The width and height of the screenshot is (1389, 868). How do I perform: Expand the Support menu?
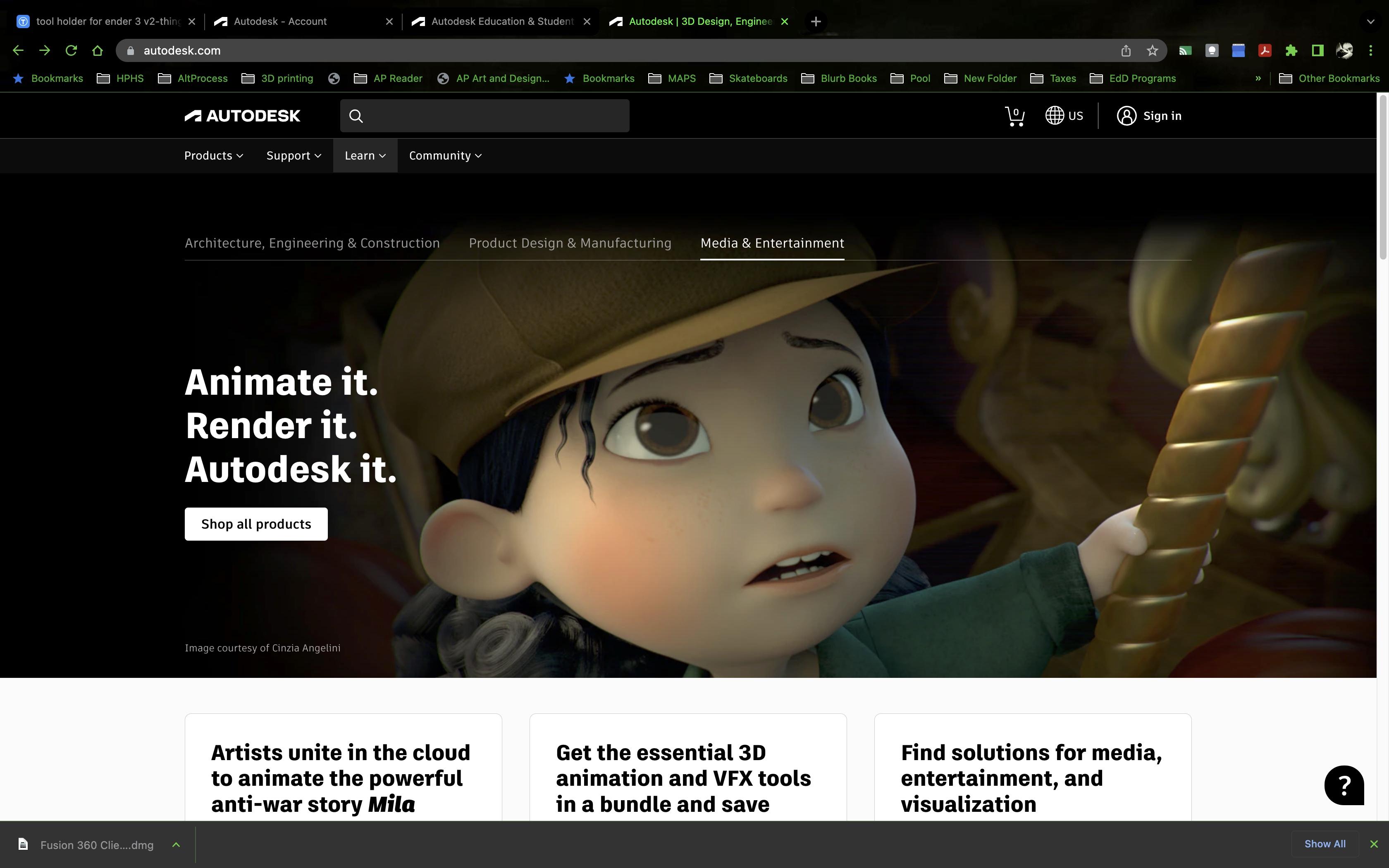[x=293, y=155]
